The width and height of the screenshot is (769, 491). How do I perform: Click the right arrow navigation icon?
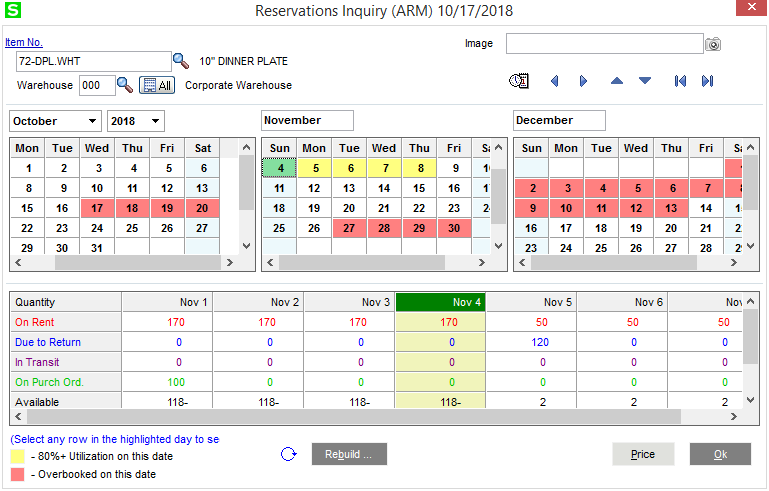(583, 81)
